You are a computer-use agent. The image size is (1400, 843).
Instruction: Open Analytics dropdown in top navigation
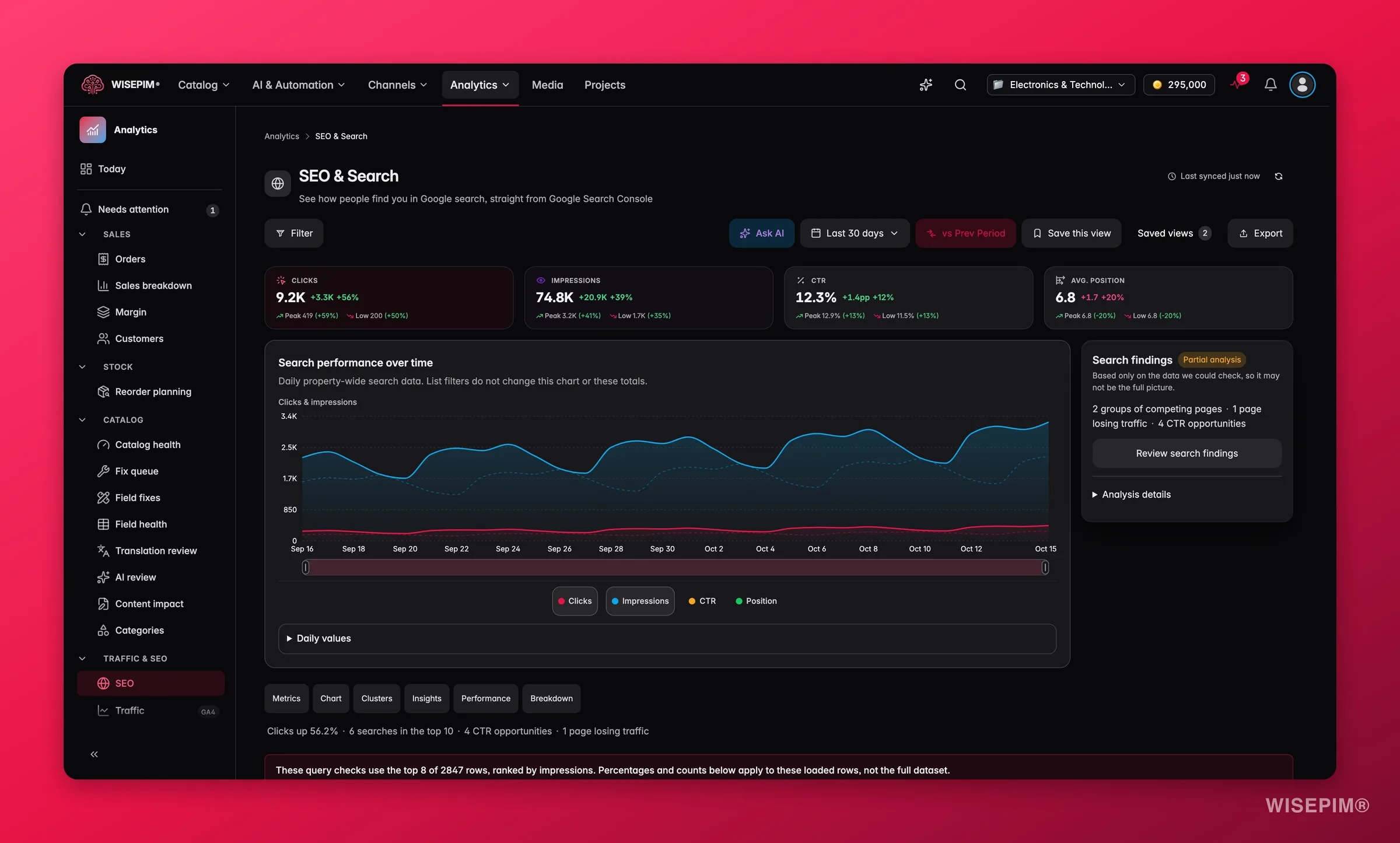(480, 85)
